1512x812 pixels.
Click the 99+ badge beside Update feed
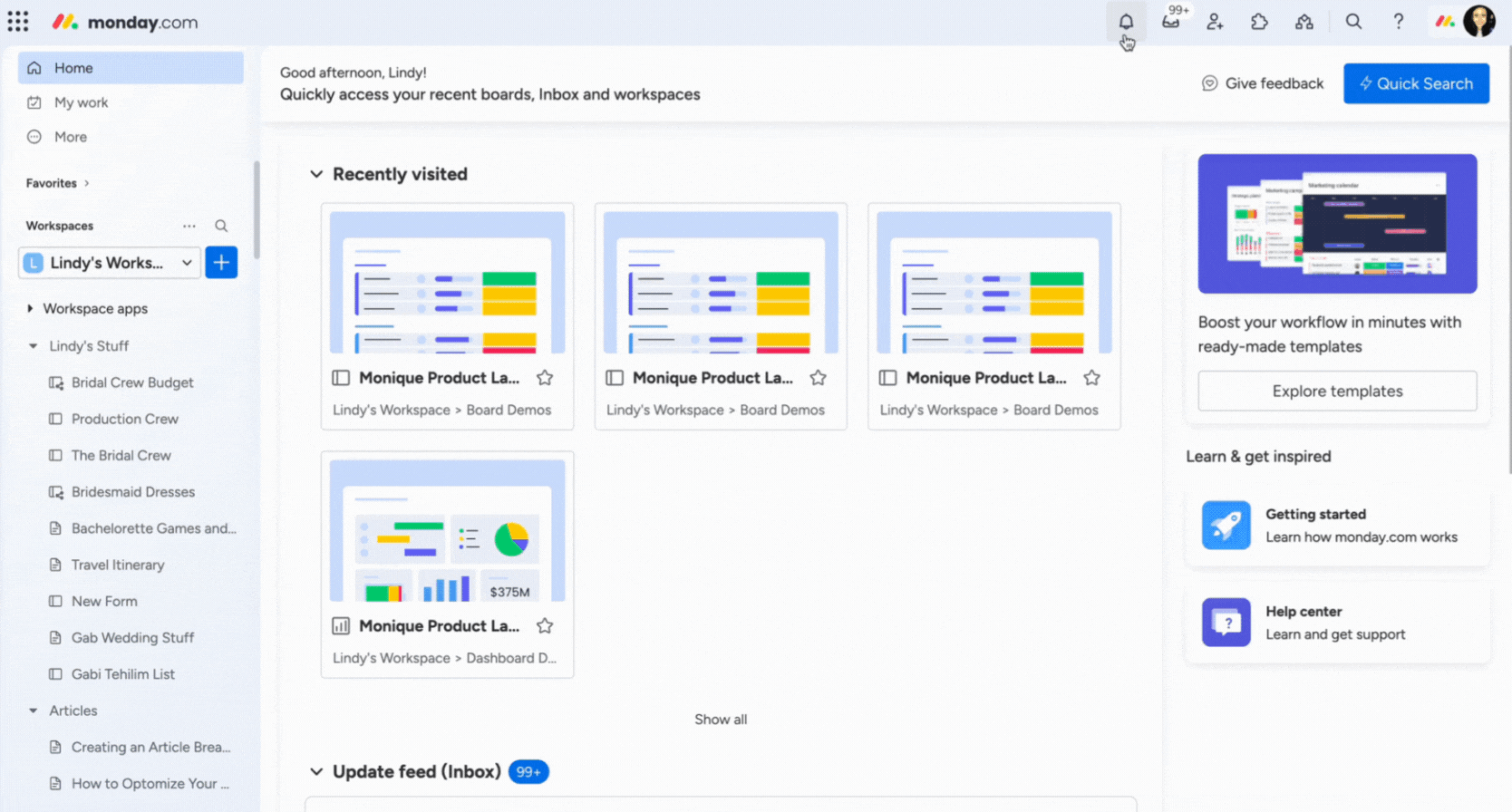tap(528, 772)
